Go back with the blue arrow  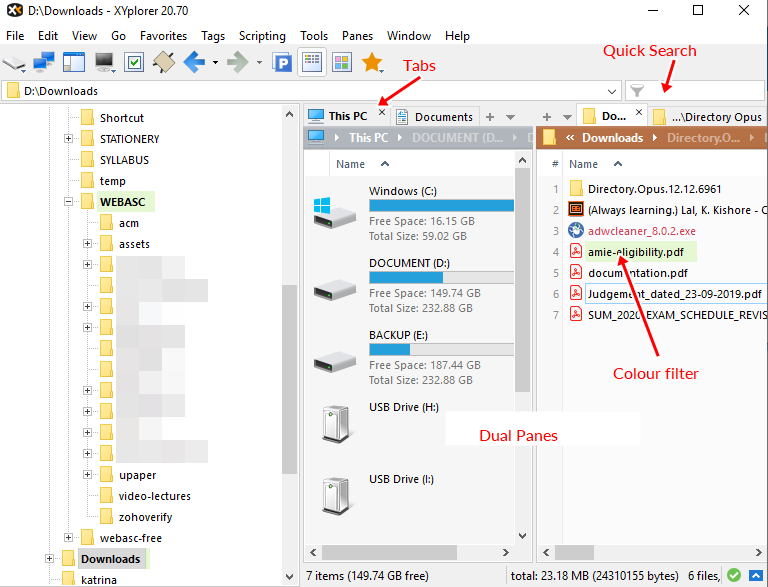point(194,63)
